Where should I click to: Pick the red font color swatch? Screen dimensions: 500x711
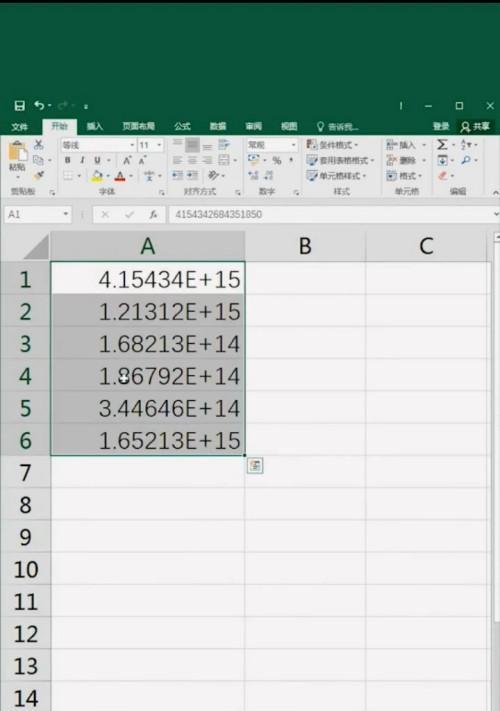(120, 176)
